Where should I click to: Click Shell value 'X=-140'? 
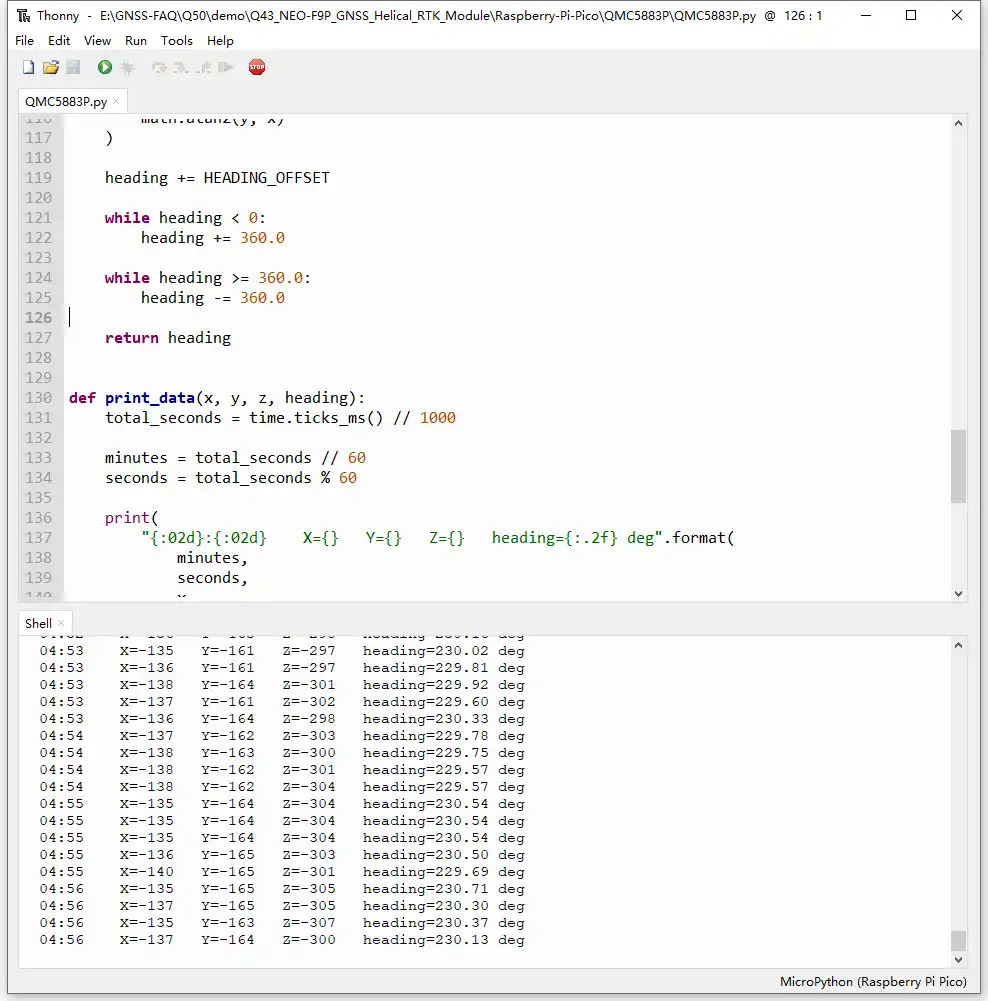(x=146, y=871)
